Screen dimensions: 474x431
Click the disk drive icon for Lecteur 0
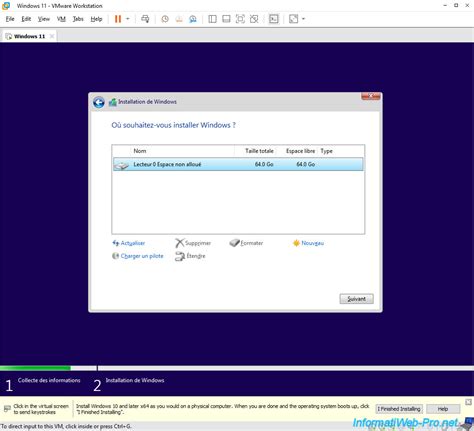(121, 165)
